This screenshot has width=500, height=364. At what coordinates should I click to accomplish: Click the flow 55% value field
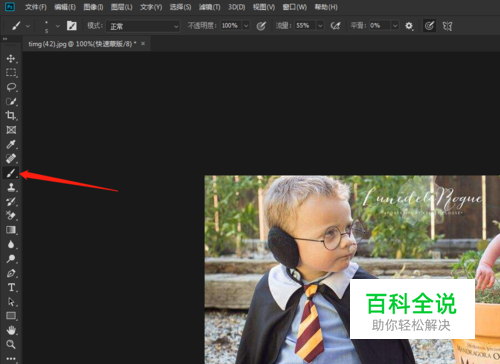click(x=305, y=26)
